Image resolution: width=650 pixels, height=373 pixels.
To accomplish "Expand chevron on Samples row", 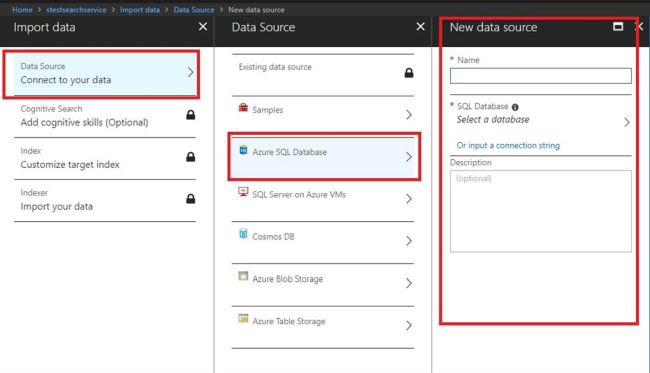I will click(409, 115).
